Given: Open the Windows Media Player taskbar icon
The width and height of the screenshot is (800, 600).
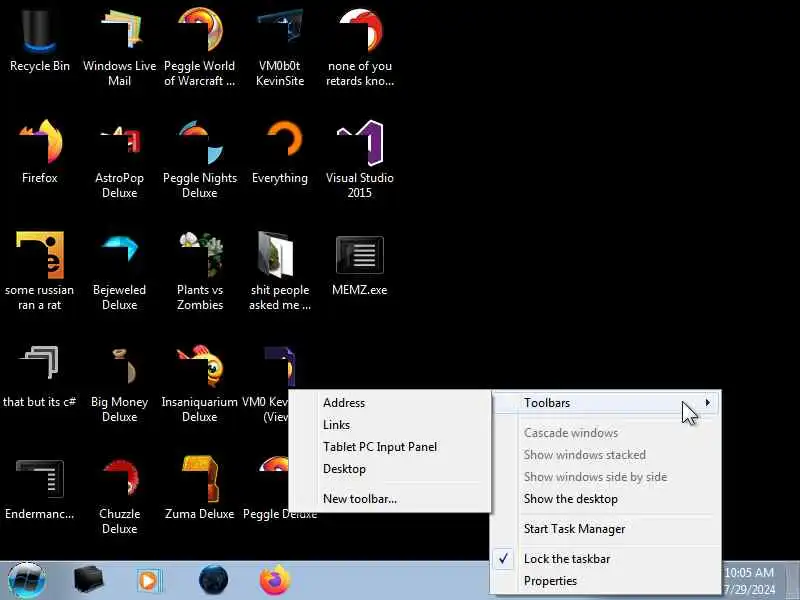Looking at the screenshot, I should point(149,581).
